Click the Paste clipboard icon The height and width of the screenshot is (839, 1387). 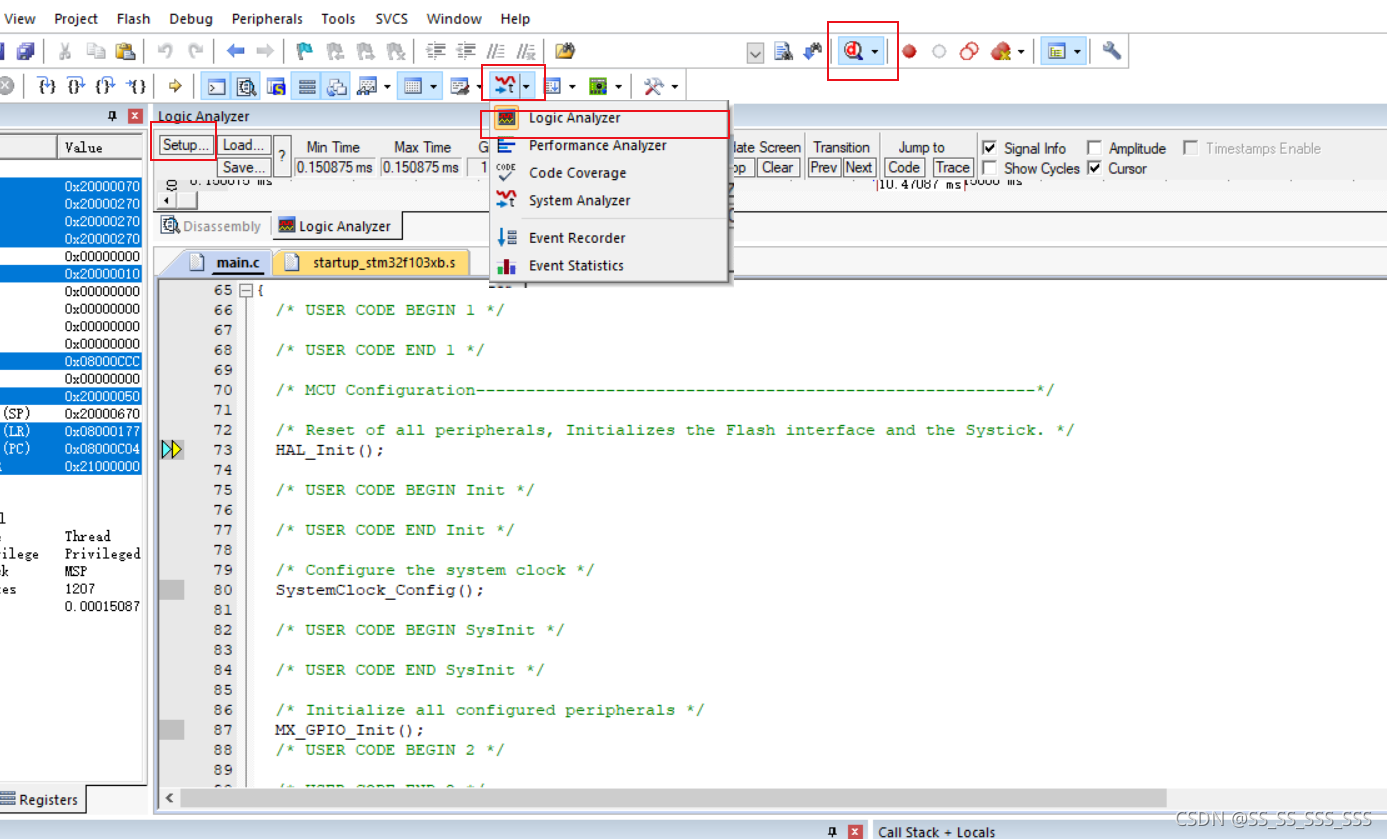tap(124, 51)
